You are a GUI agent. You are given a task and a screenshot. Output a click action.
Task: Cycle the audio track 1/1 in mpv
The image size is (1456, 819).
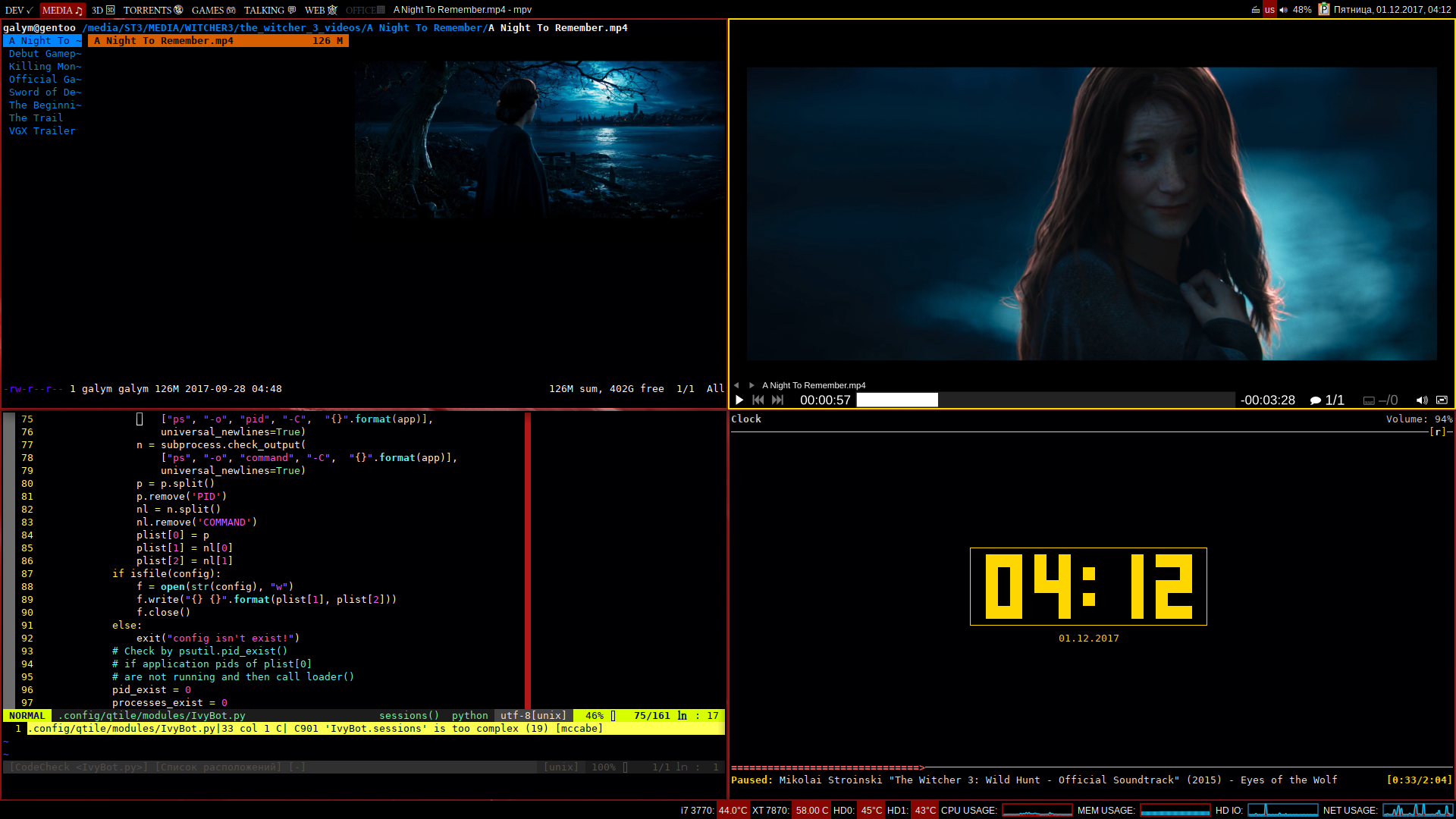click(x=1327, y=400)
